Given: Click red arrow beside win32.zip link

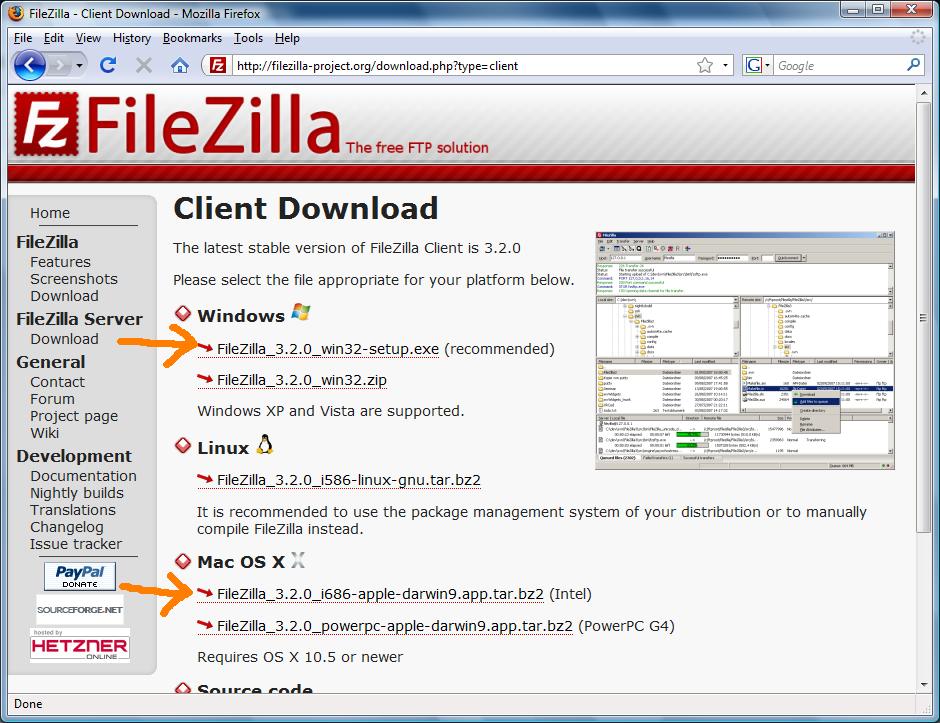Looking at the screenshot, I should [205, 378].
